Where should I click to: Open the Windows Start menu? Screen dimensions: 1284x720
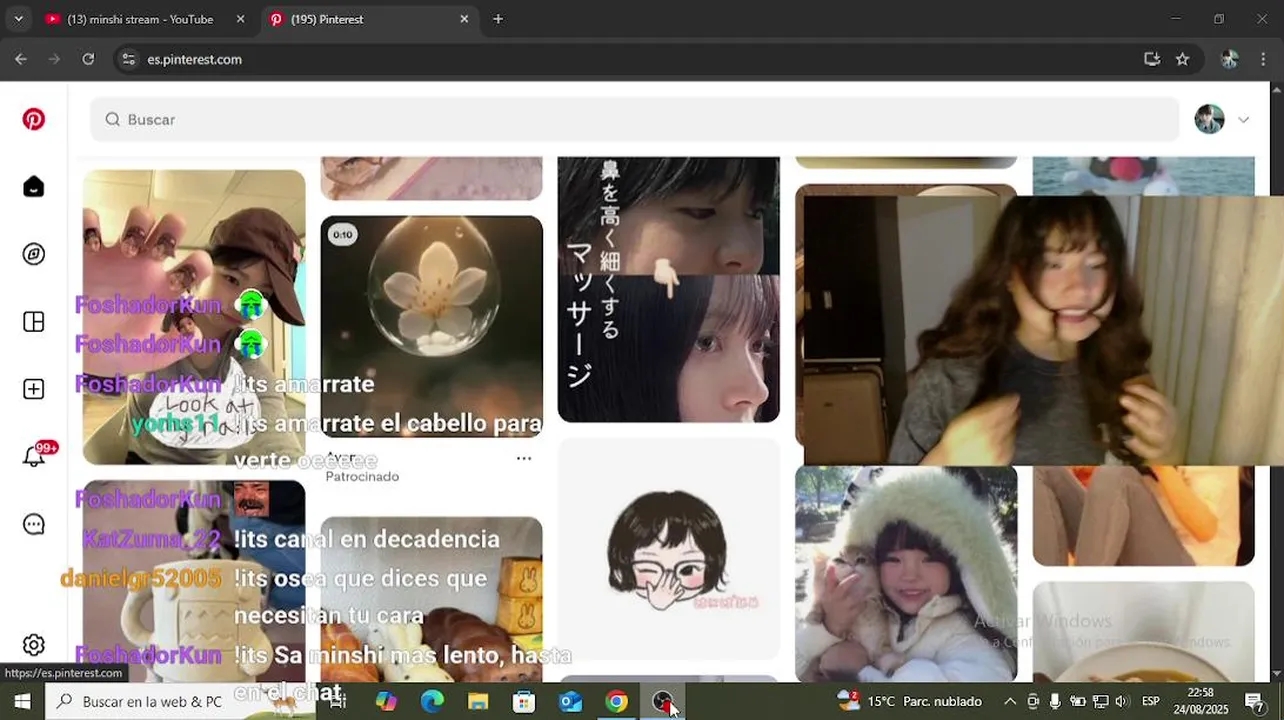22,702
